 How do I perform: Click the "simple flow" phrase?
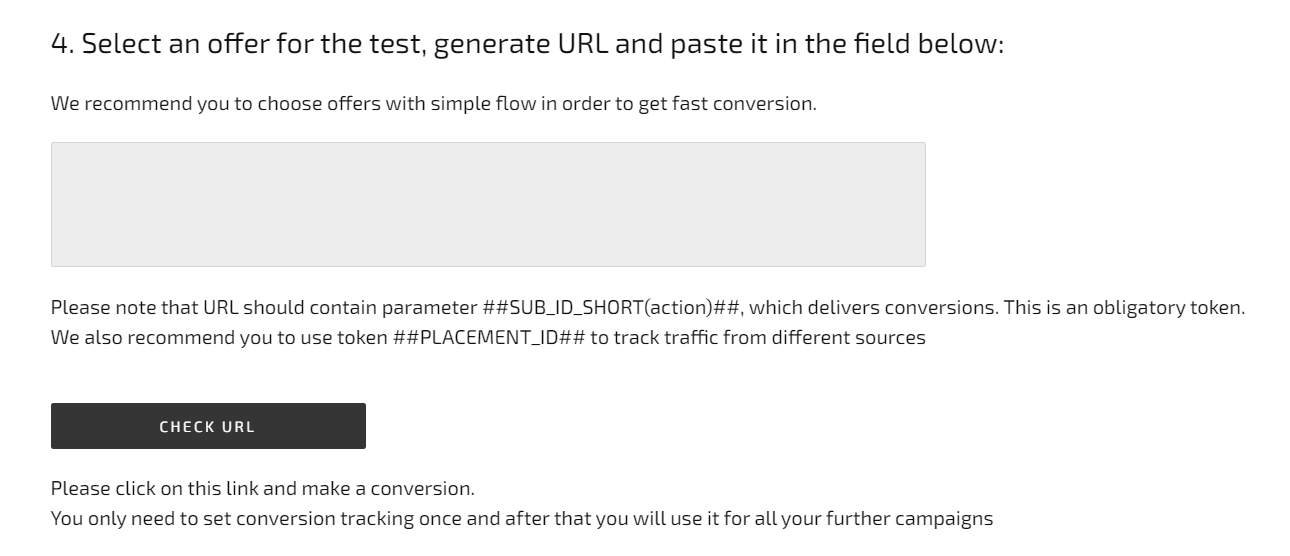[x=469, y=103]
